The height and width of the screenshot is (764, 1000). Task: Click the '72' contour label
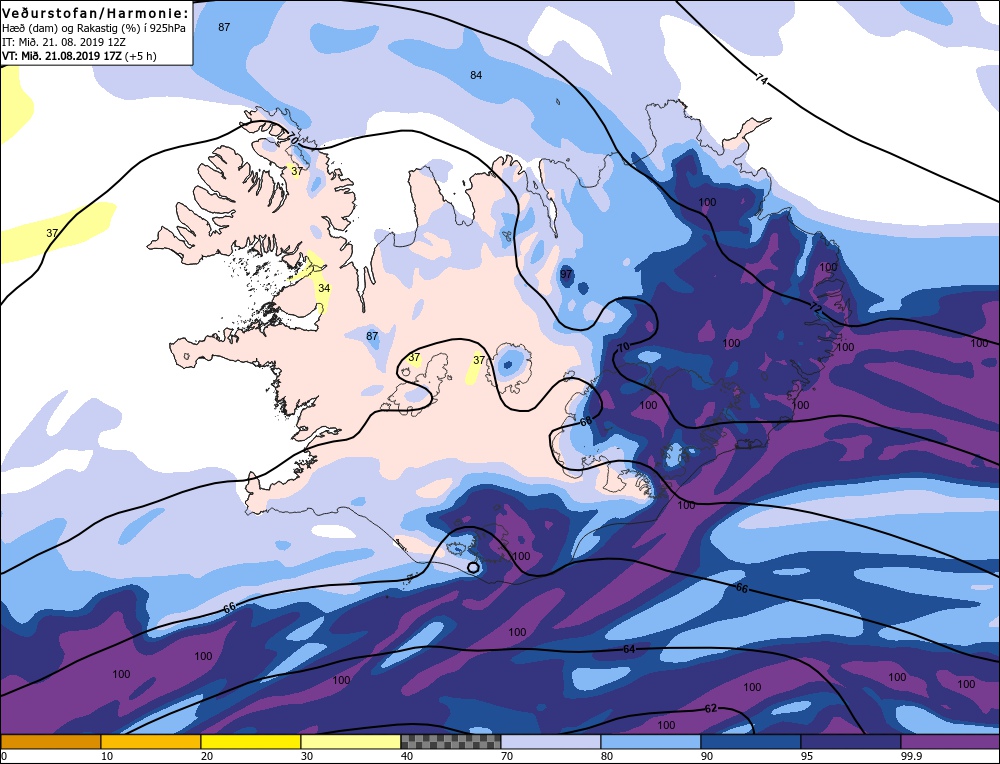click(815, 308)
